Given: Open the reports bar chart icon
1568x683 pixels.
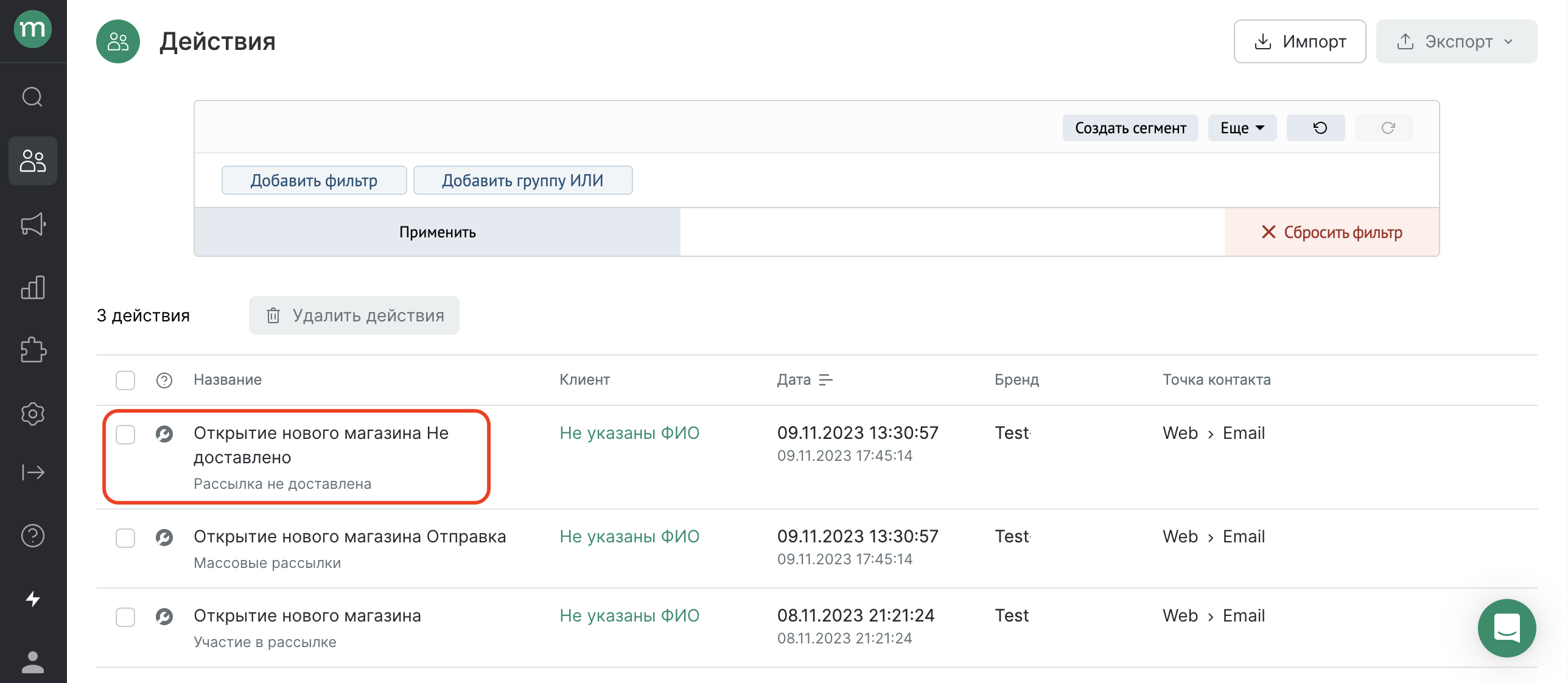Looking at the screenshot, I should (x=33, y=287).
